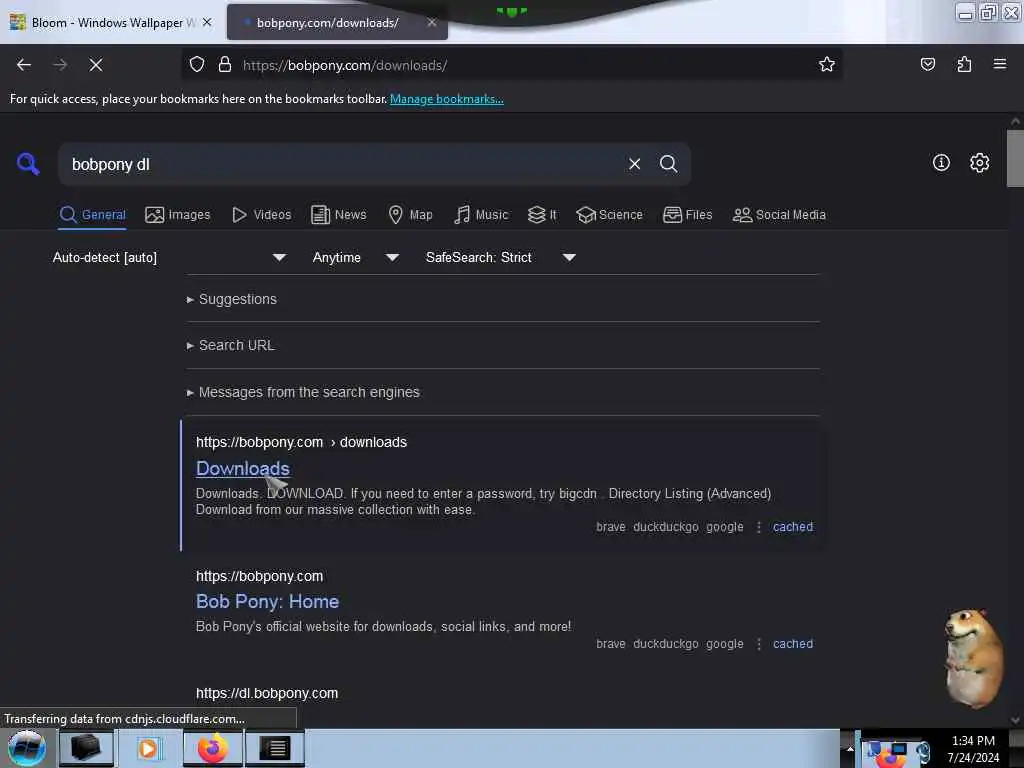Open the SafeSearch: Strict dropdown
The height and width of the screenshot is (768, 1024).
point(500,257)
